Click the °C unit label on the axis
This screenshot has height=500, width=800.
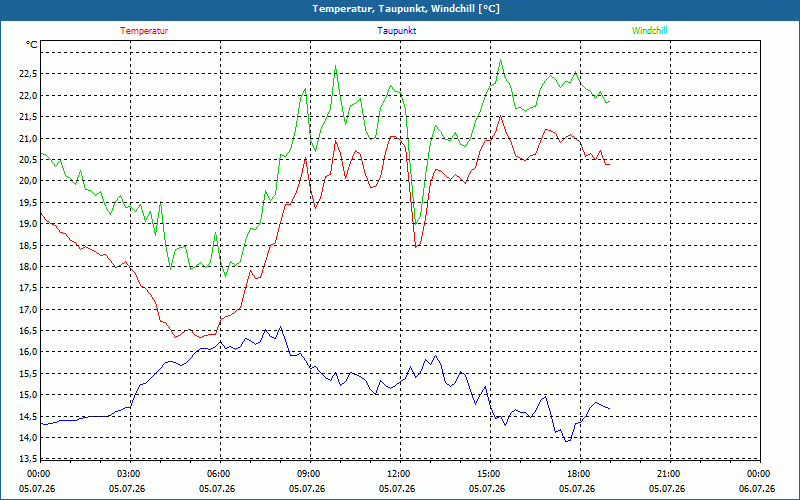coord(32,45)
